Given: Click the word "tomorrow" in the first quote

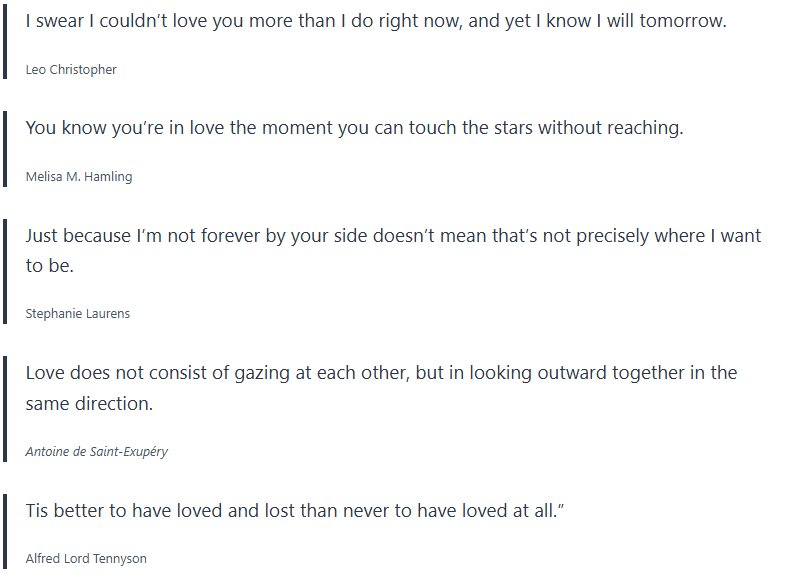Looking at the screenshot, I should (684, 21).
